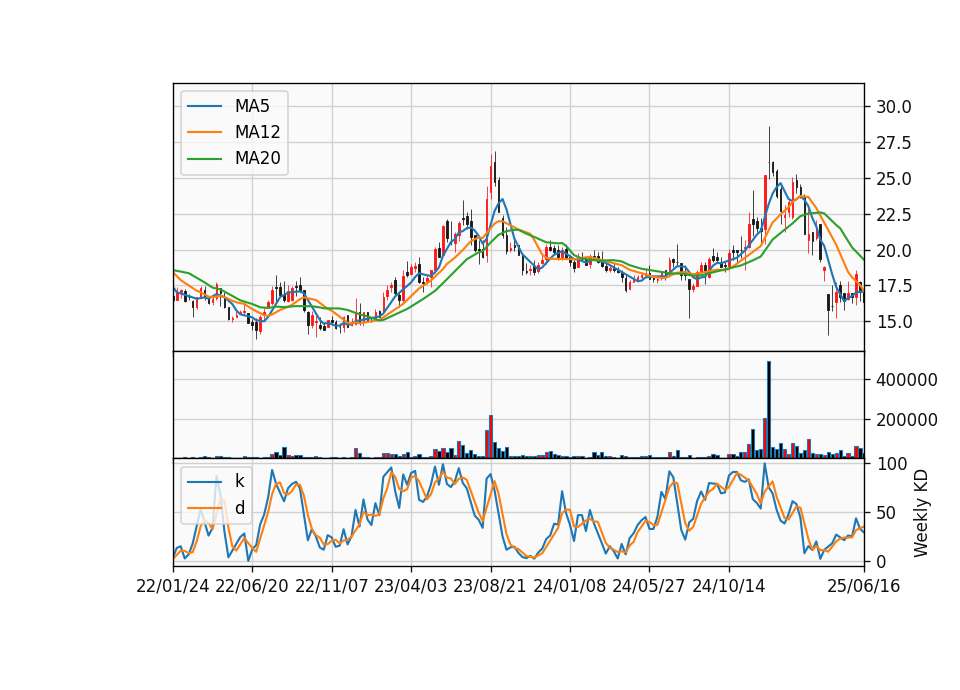The height and width of the screenshot is (690, 960).
Task: Click the tallest volume bar near 400000
Action: [x=769, y=410]
